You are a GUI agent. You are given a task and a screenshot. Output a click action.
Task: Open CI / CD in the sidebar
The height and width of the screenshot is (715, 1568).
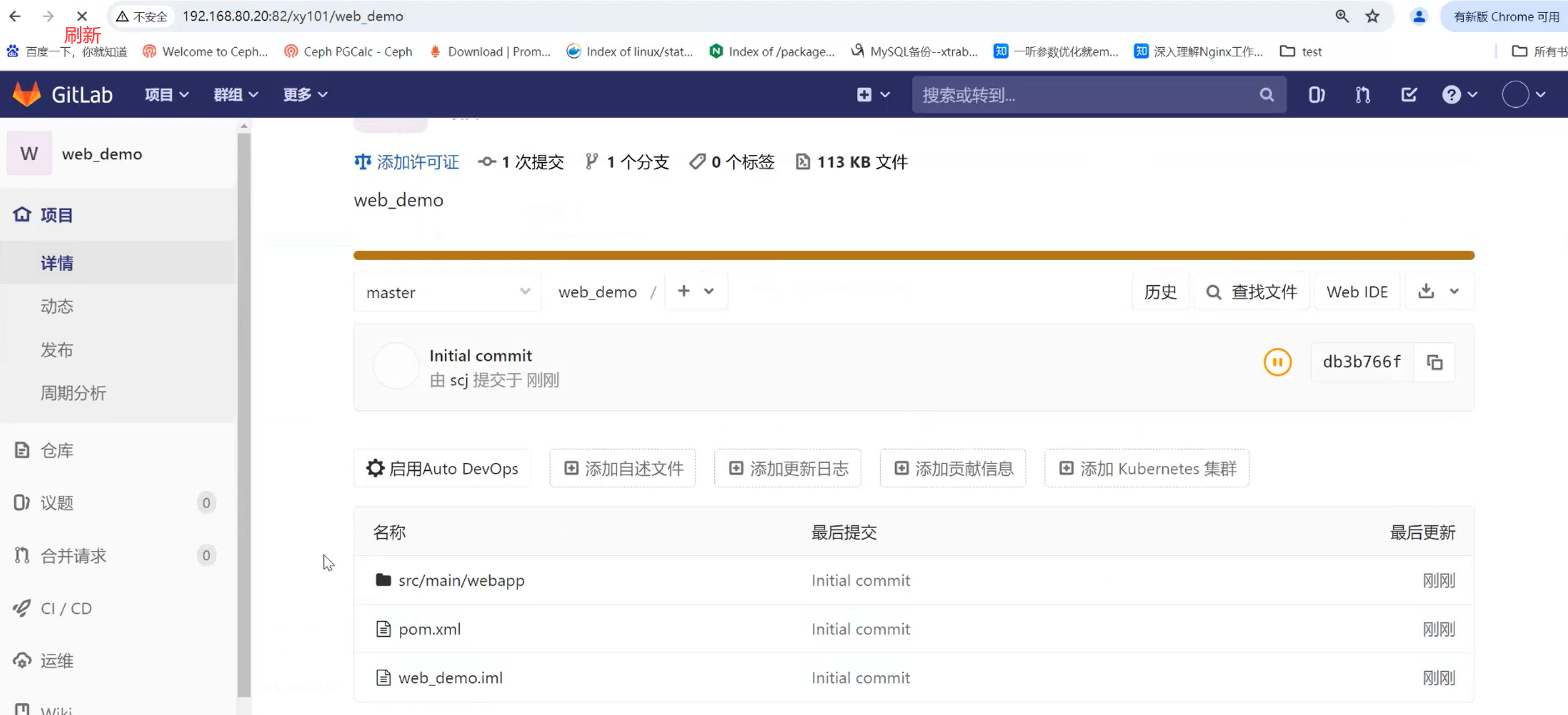66,608
